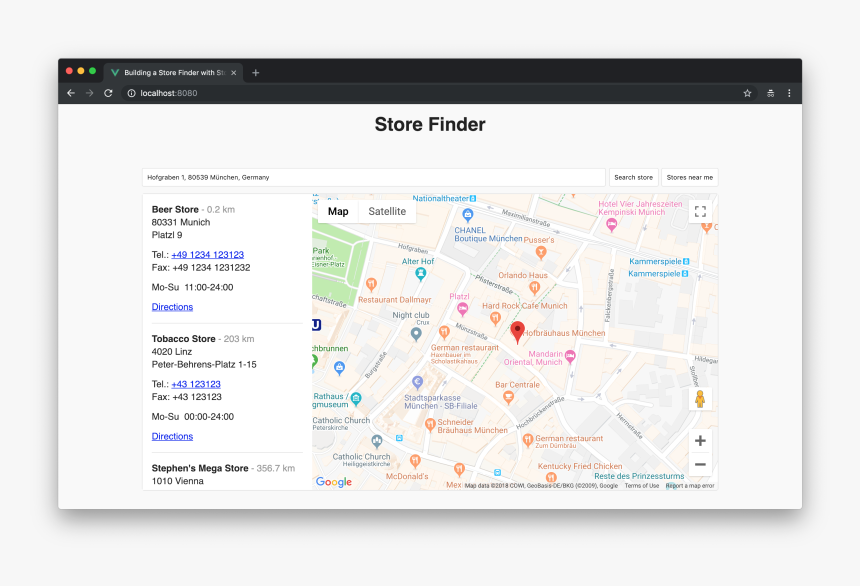The height and width of the screenshot is (586, 860).
Task: Click the Stadtsparkasse bank pin
Action: coord(417,382)
